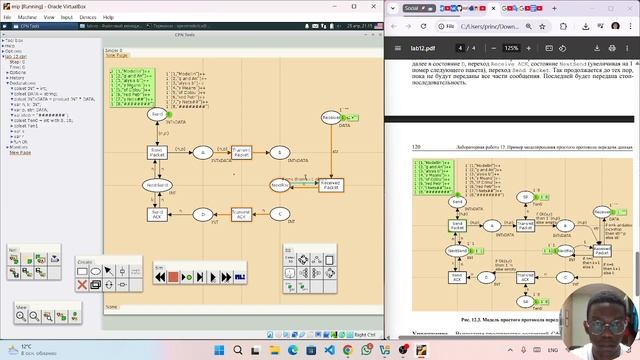
Task: Collapse the lab_12.cpn tree node
Action: tap(3, 56)
